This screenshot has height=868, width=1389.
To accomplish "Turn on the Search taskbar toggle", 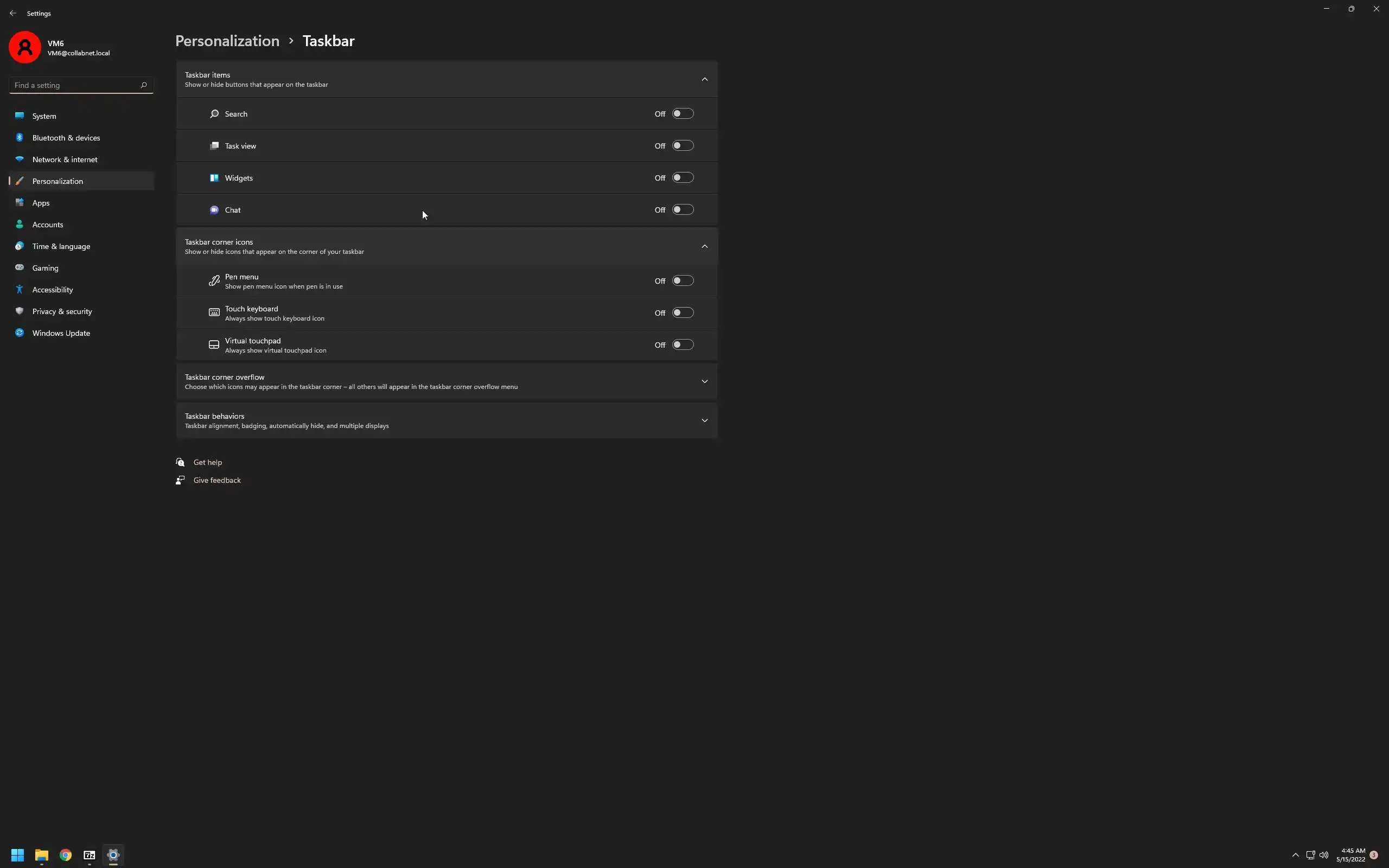I will pos(683,114).
